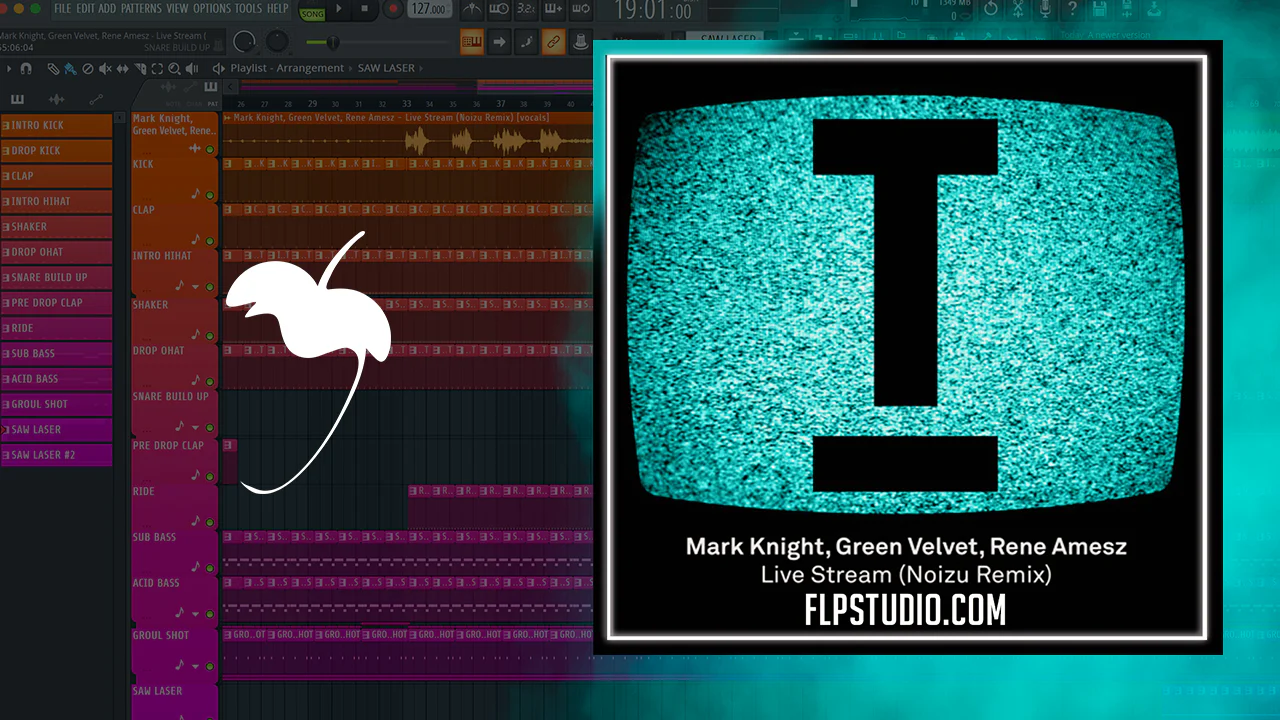This screenshot has height=720, width=1280.
Task: Select the SNARE BUILD UP pattern
Action: click(x=56, y=277)
